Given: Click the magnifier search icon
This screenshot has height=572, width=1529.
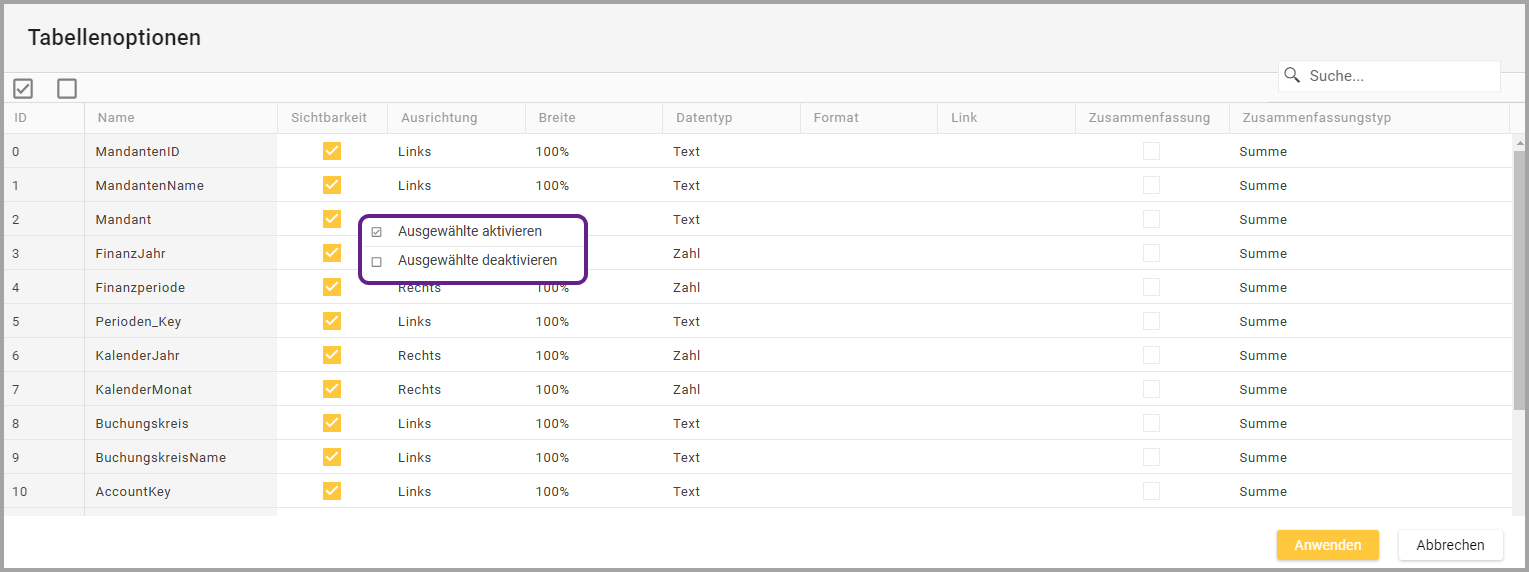Looking at the screenshot, I should pyautogui.click(x=1292, y=76).
